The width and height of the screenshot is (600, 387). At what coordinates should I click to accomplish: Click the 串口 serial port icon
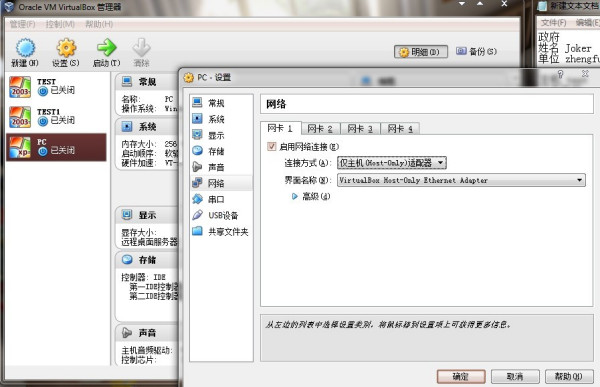[197, 199]
